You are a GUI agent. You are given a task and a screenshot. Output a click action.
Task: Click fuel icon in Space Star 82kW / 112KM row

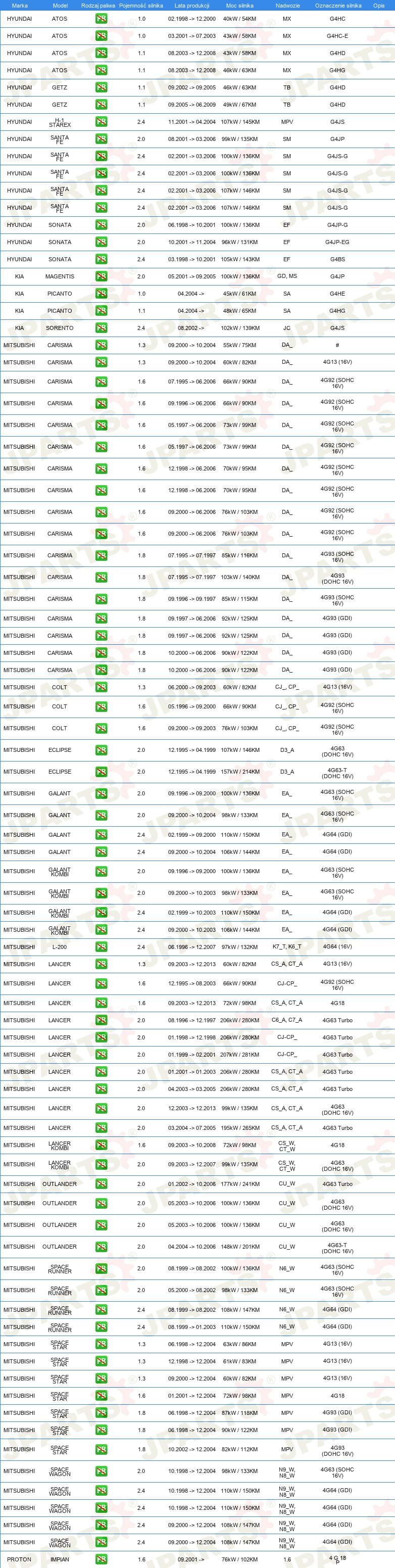click(101, 1449)
